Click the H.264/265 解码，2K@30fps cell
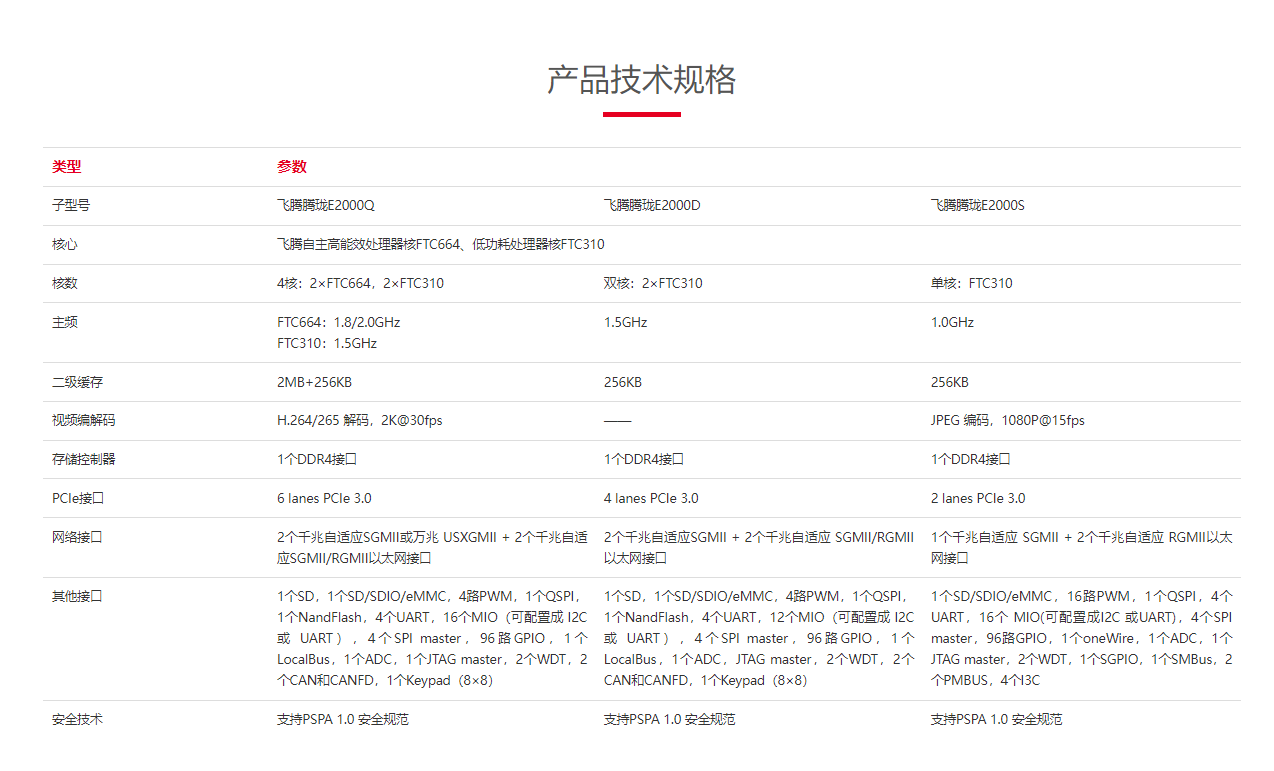 [x=360, y=421]
